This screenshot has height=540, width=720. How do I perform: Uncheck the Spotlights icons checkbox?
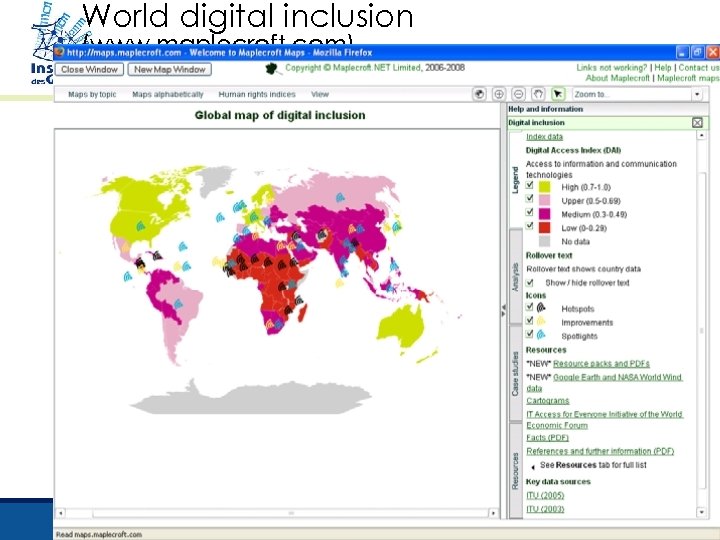click(529, 334)
